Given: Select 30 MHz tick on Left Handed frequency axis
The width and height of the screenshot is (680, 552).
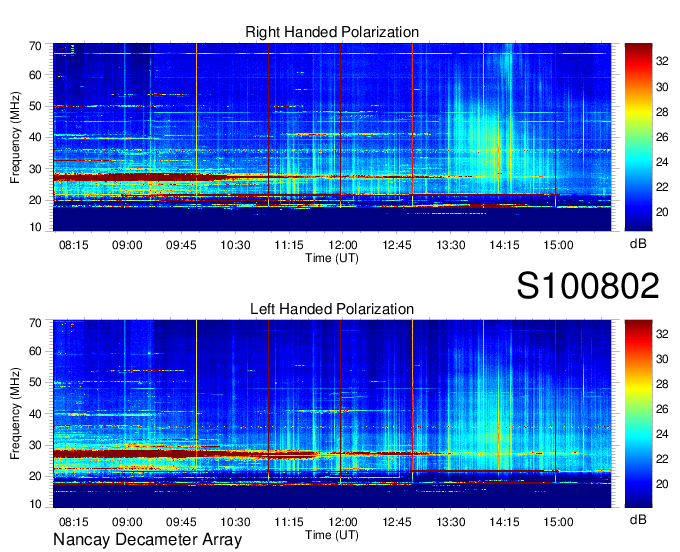Looking at the screenshot, I should [35, 445].
